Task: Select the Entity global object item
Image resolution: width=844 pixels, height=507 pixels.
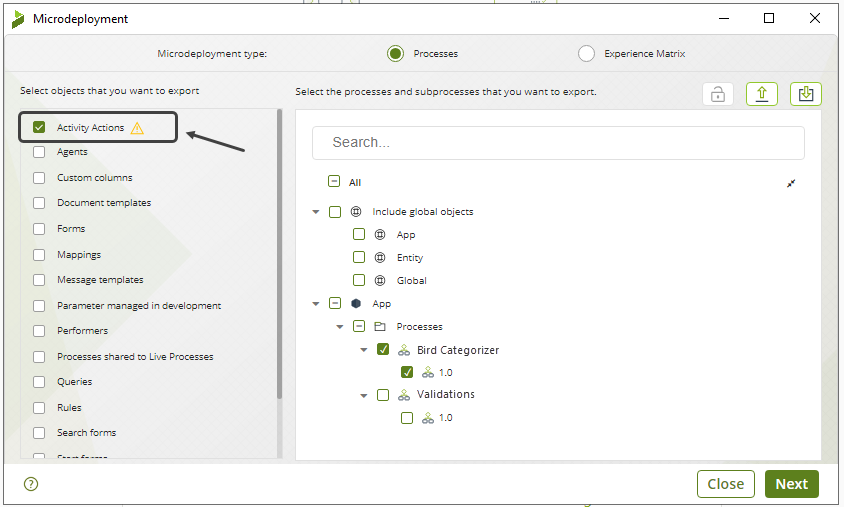Action: [x=409, y=258]
